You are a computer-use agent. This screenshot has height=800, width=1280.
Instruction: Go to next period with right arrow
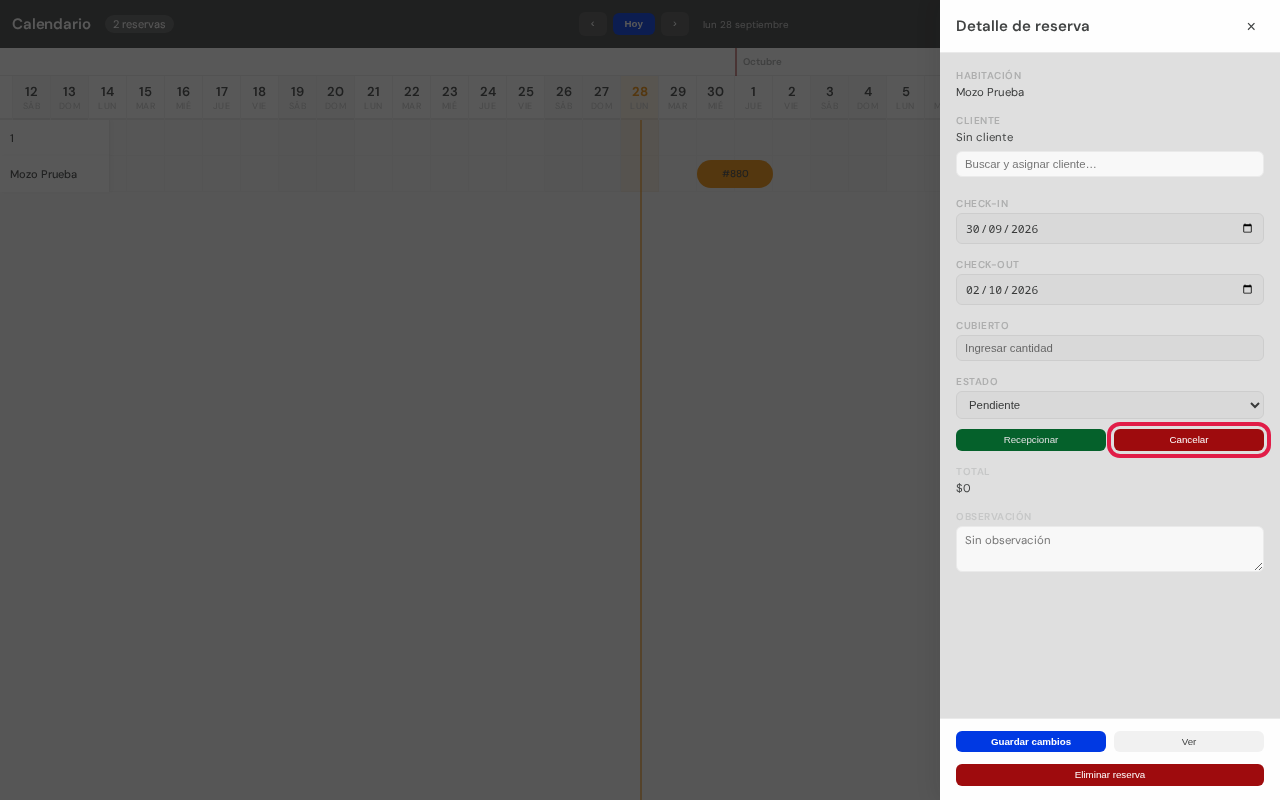[x=675, y=24]
